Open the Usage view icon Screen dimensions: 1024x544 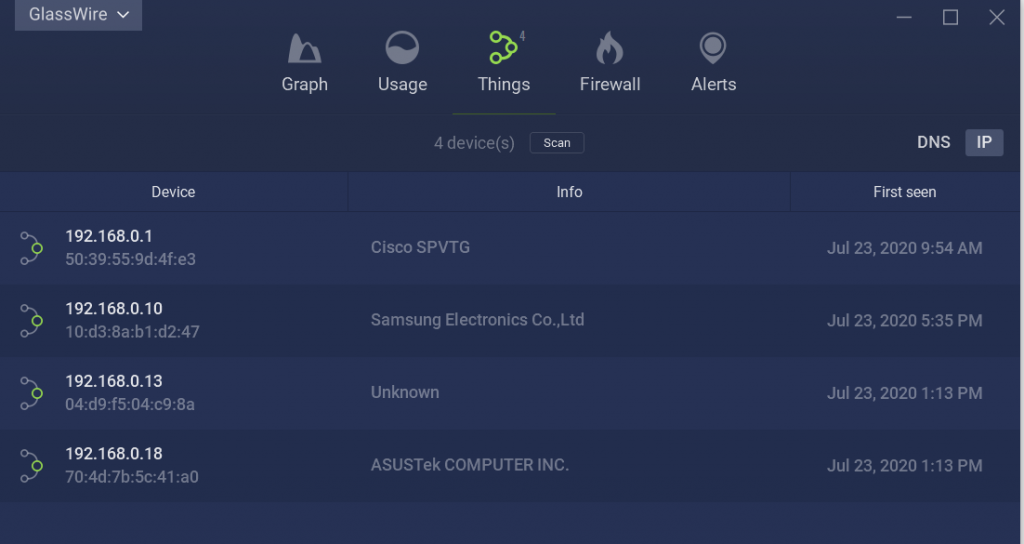pyautogui.click(x=402, y=48)
